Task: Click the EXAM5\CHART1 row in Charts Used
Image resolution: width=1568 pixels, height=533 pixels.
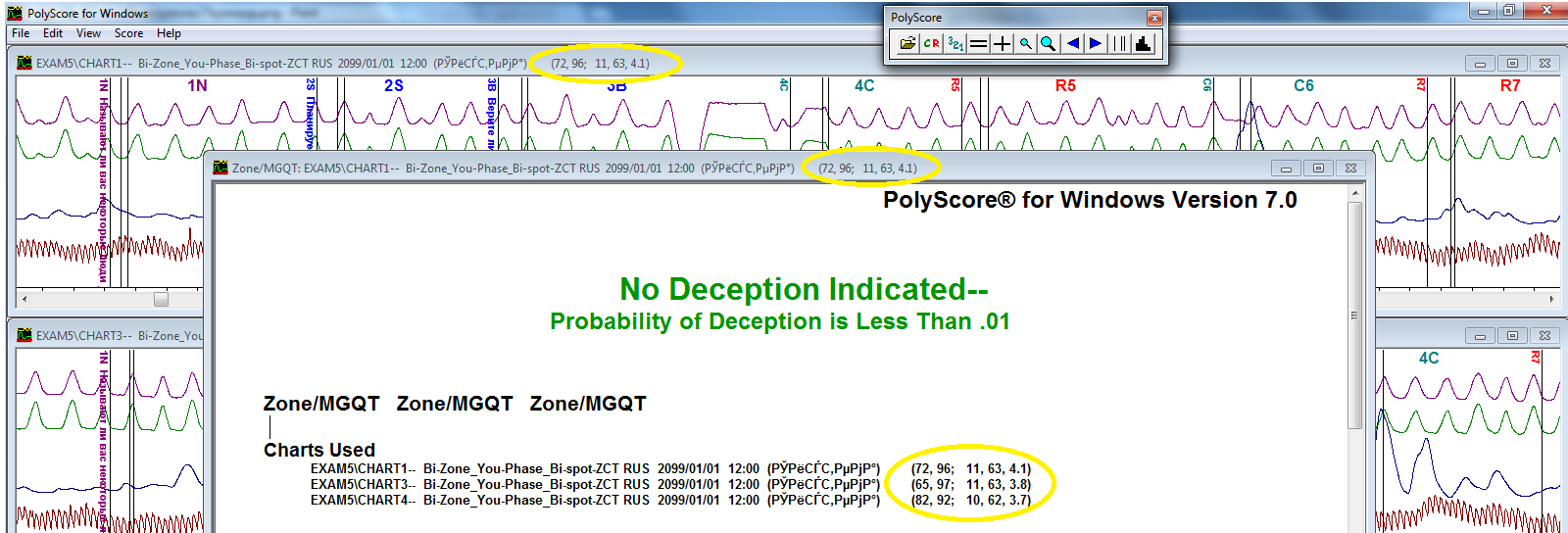Action: point(670,468)
